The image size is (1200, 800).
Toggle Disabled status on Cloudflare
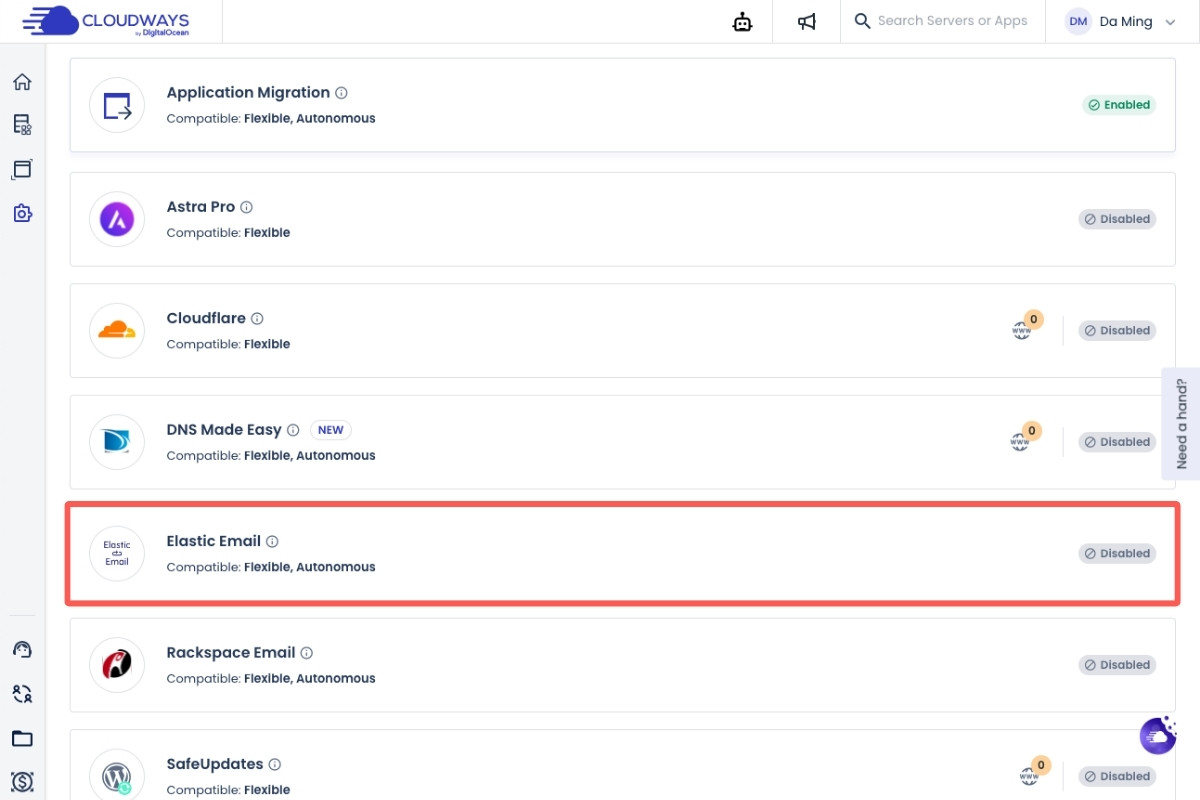(1117, 330)
